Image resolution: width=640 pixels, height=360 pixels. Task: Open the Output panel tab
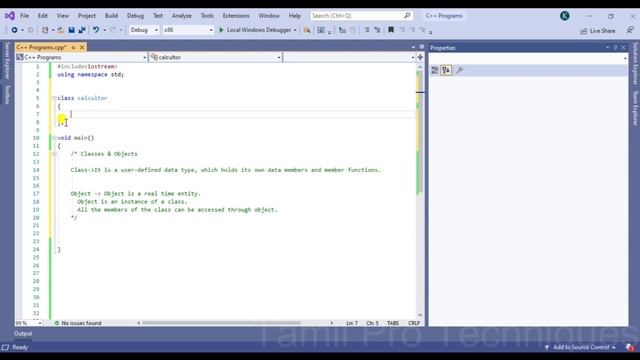pyautogui.click(x=23, y=333)
